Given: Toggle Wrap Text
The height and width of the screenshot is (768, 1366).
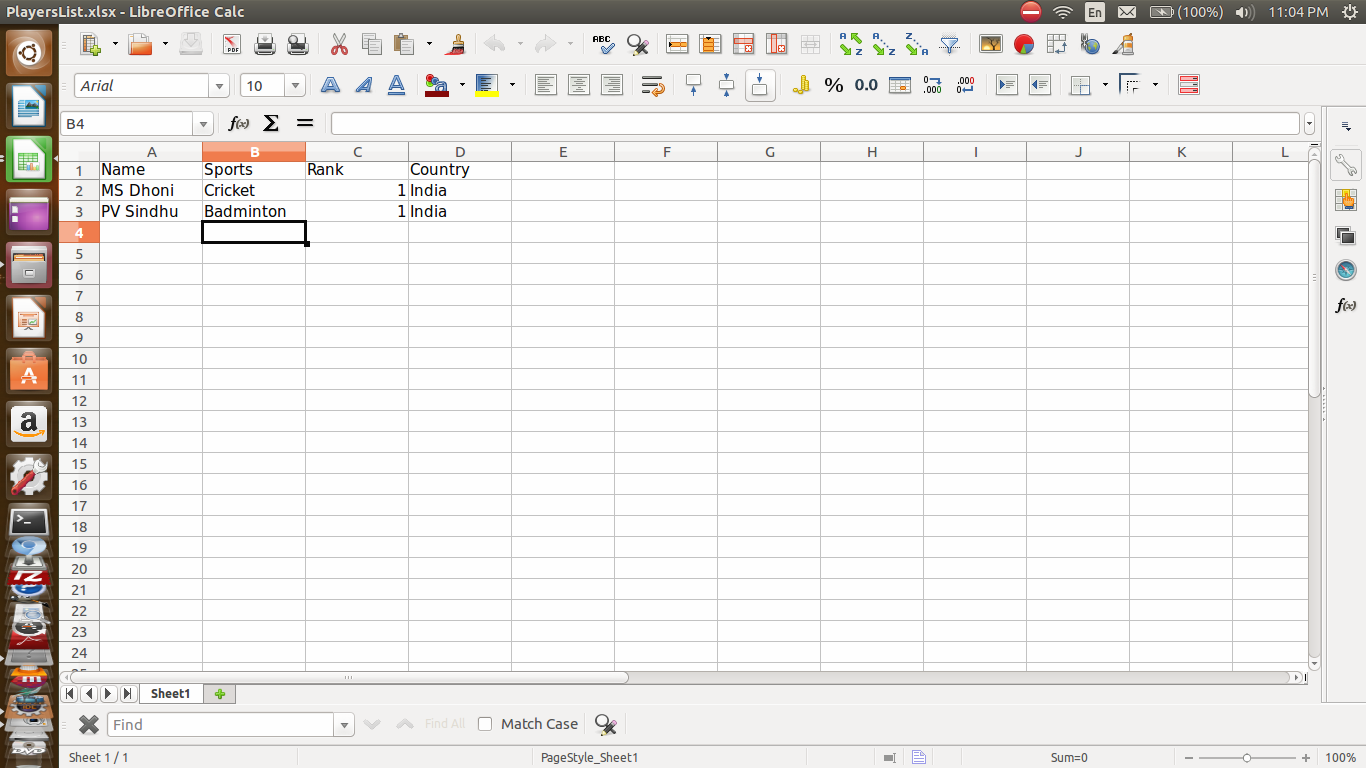Looking at the screenshot, I should [653, 85].
